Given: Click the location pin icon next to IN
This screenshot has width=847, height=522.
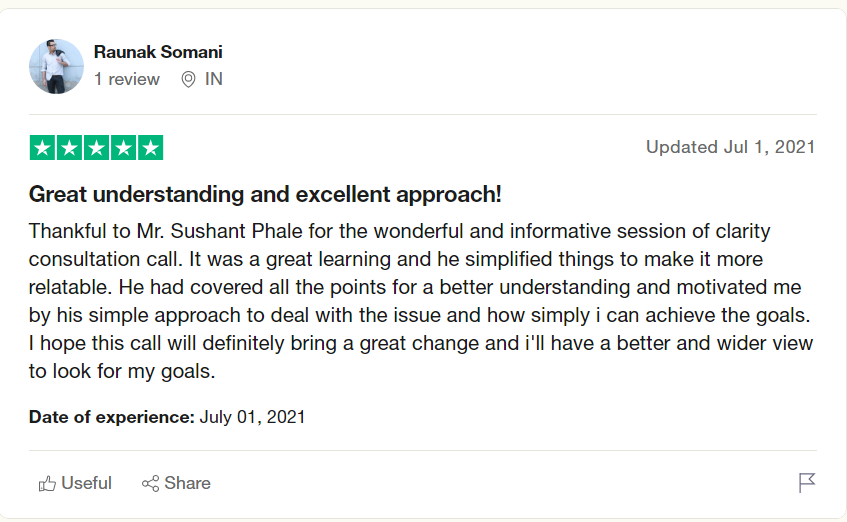Looking at the screenshot, I should (x=188, y=80).
